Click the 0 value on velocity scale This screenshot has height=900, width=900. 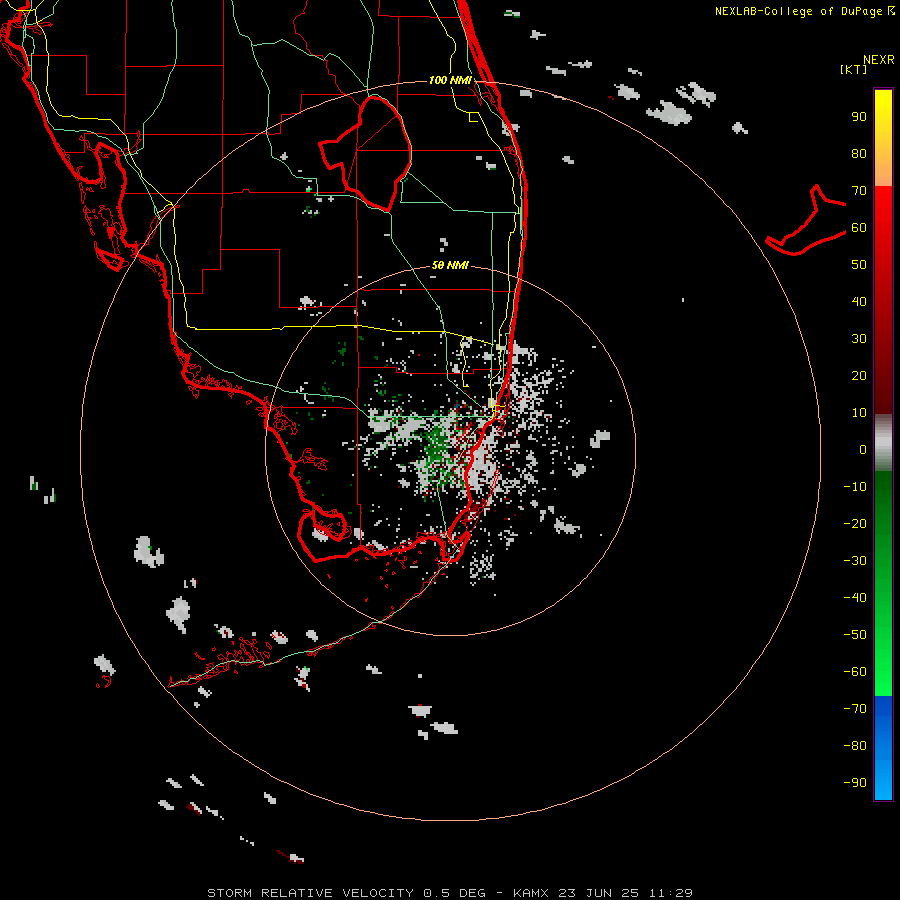[x=863, y=450]
